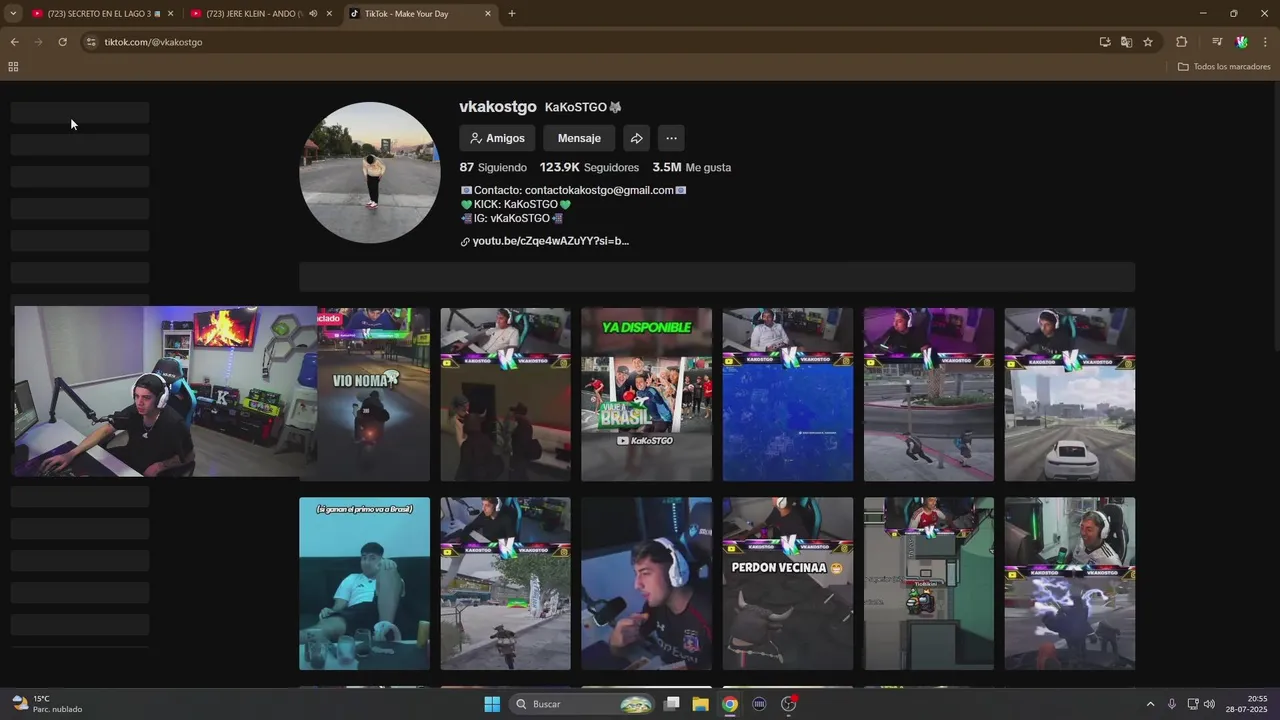
Task: Open the blue map video thumbnail
Action: (788, 394)
